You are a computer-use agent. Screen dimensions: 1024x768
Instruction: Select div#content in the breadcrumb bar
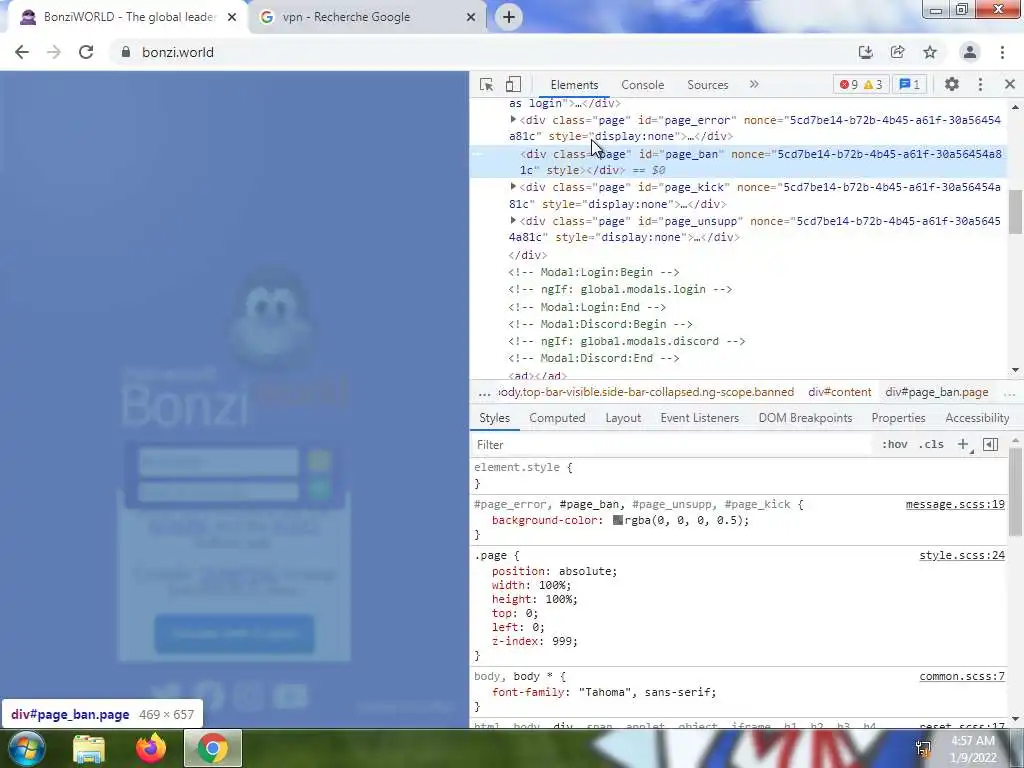(x=839, y=392)
